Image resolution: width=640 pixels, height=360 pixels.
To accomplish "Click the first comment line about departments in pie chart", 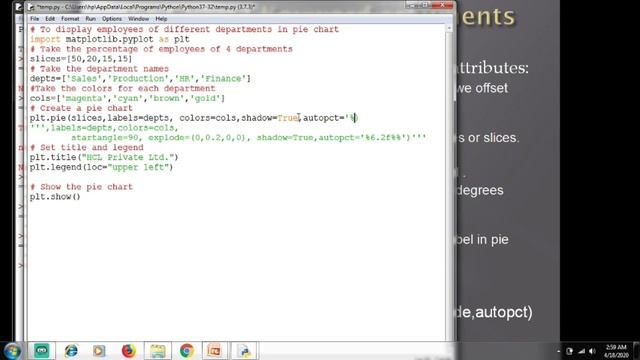I will tap(184, 29).
